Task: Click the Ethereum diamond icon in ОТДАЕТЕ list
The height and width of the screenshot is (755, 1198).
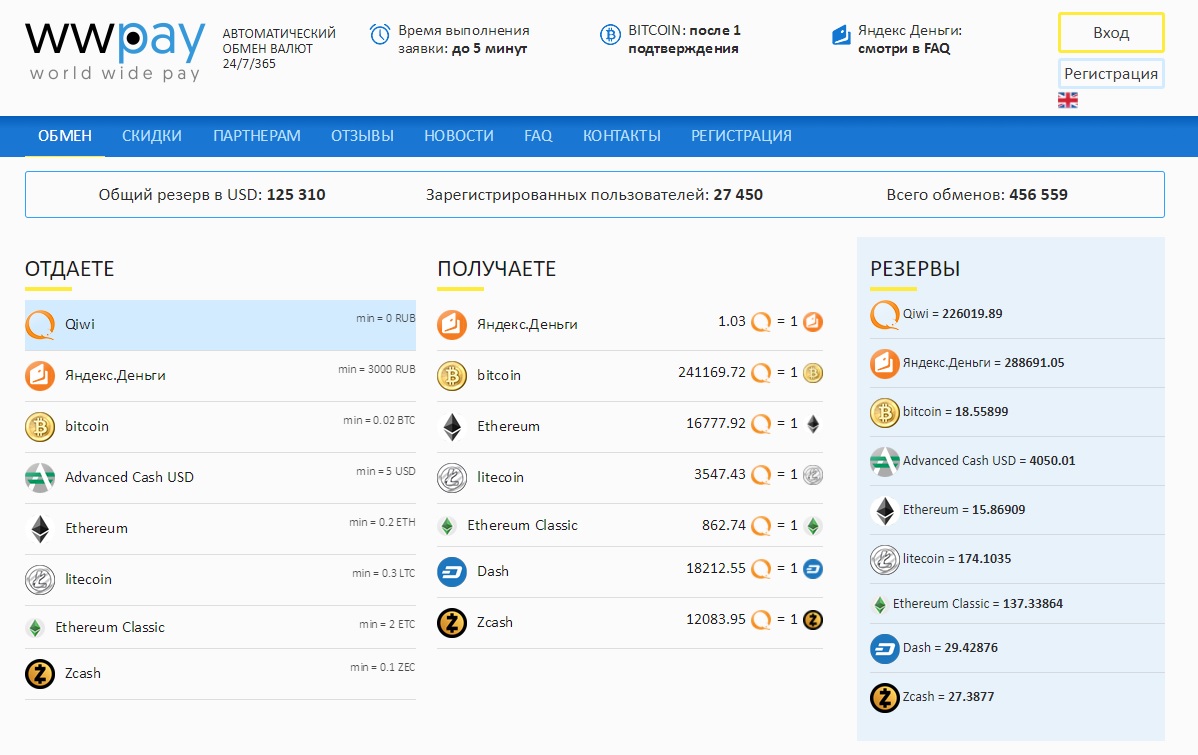Action: coord(40,529)
